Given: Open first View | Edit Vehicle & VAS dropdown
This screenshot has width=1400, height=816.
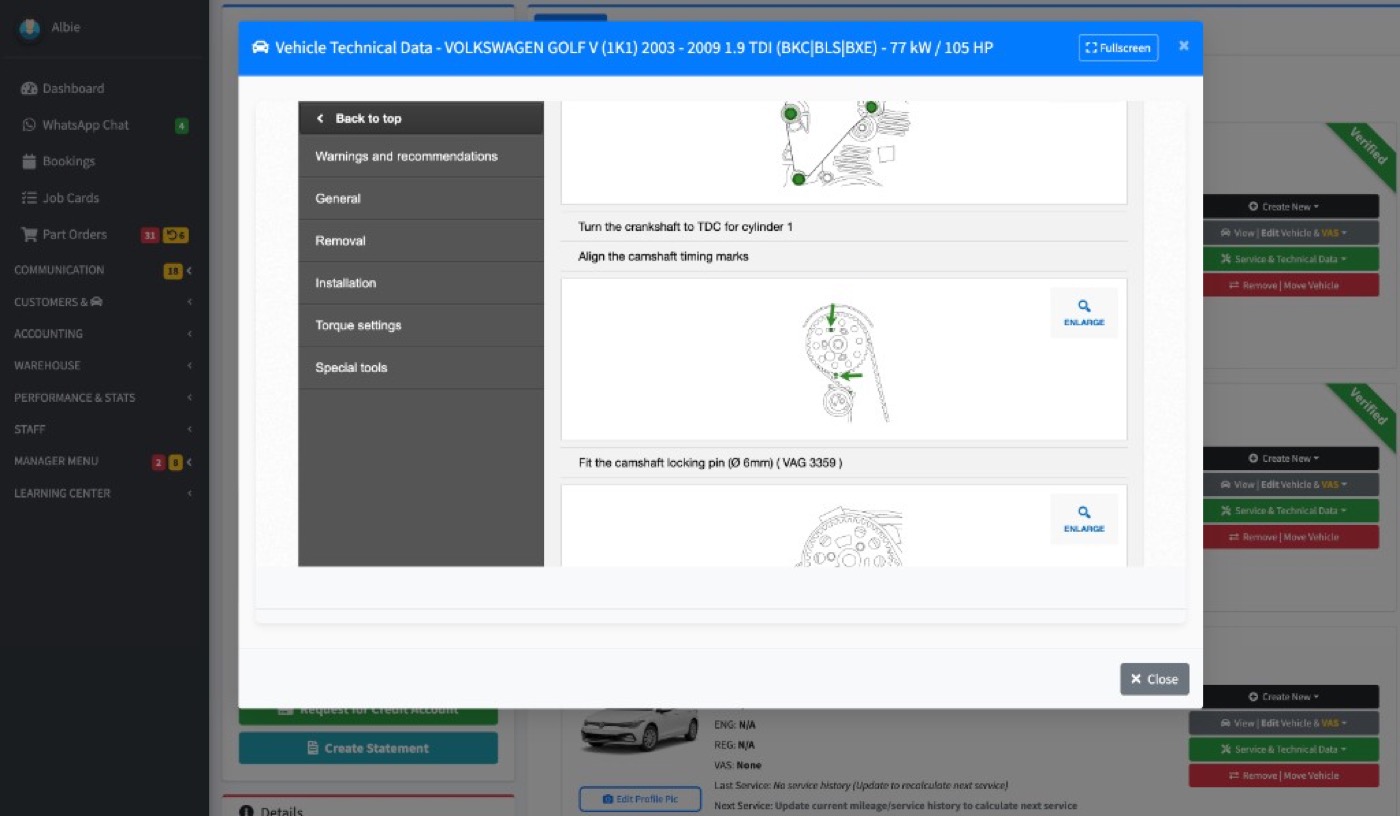Looking at the screenshot, I should [1283, 233].
